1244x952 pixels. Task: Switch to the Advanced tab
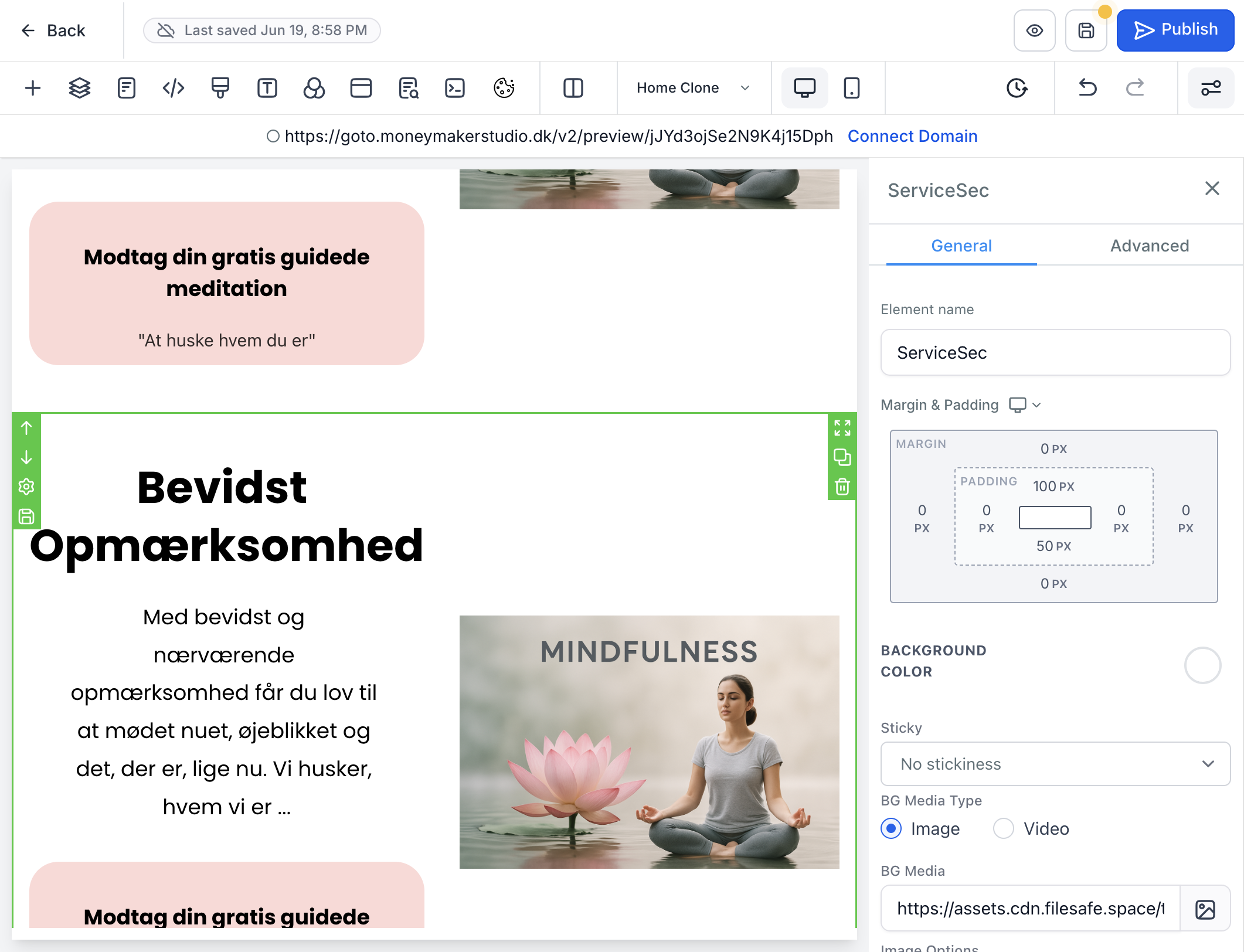tap(1150, 246)
